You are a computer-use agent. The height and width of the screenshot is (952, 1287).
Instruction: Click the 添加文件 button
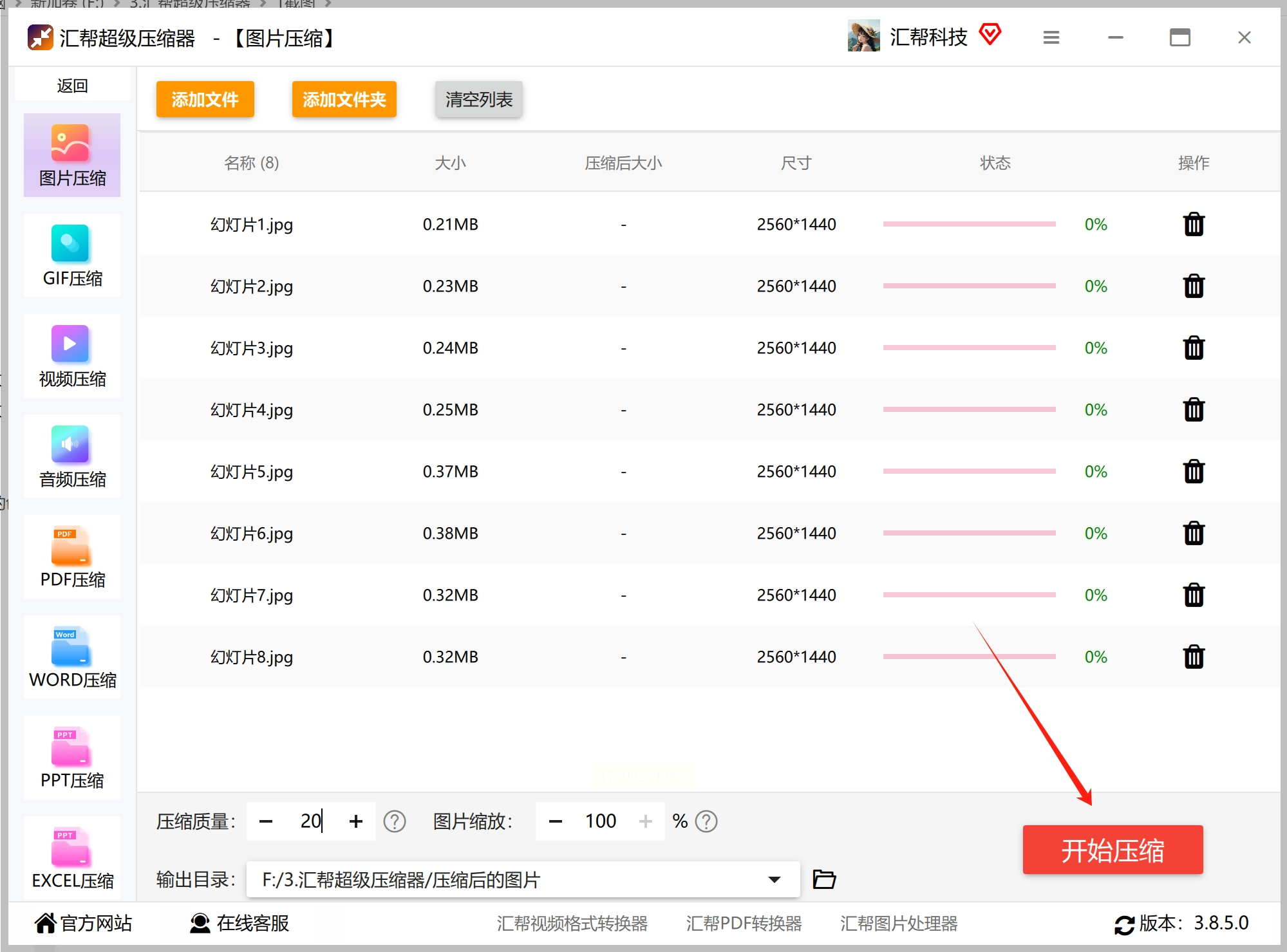point(205,100)
